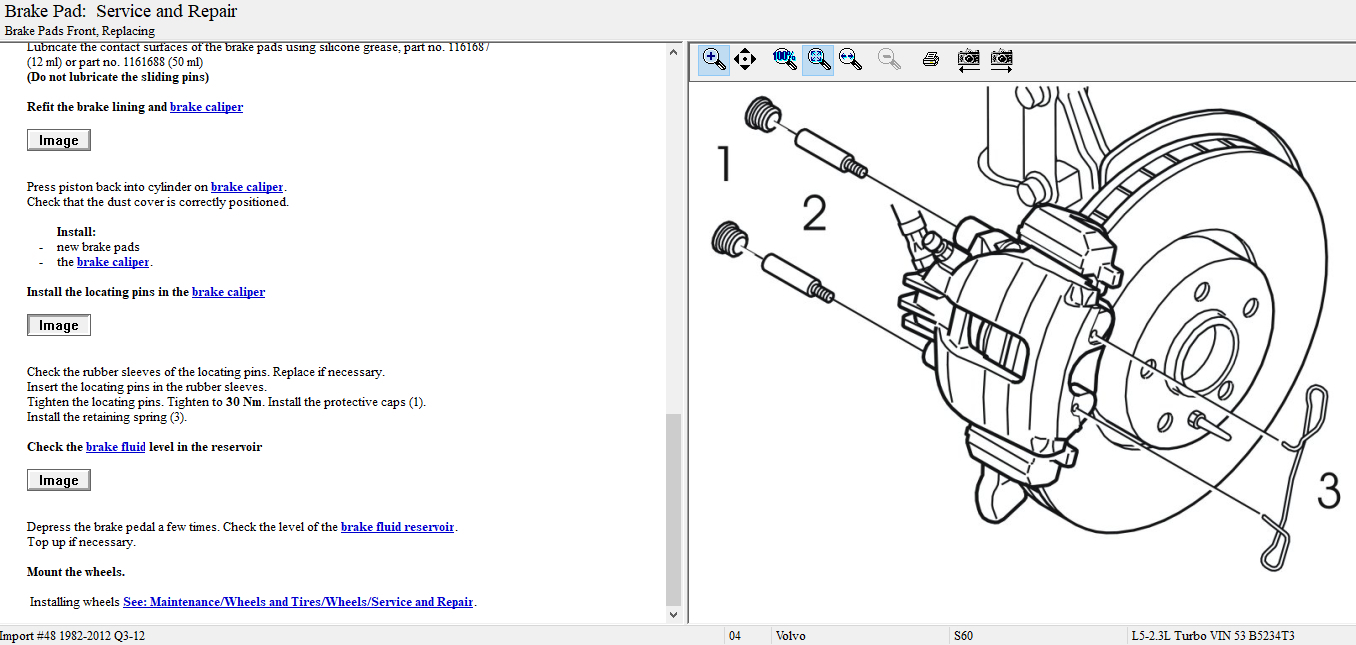Select the zoom in magnifier tool
This screenshot has height=645, width=1356.
(714, 60)
